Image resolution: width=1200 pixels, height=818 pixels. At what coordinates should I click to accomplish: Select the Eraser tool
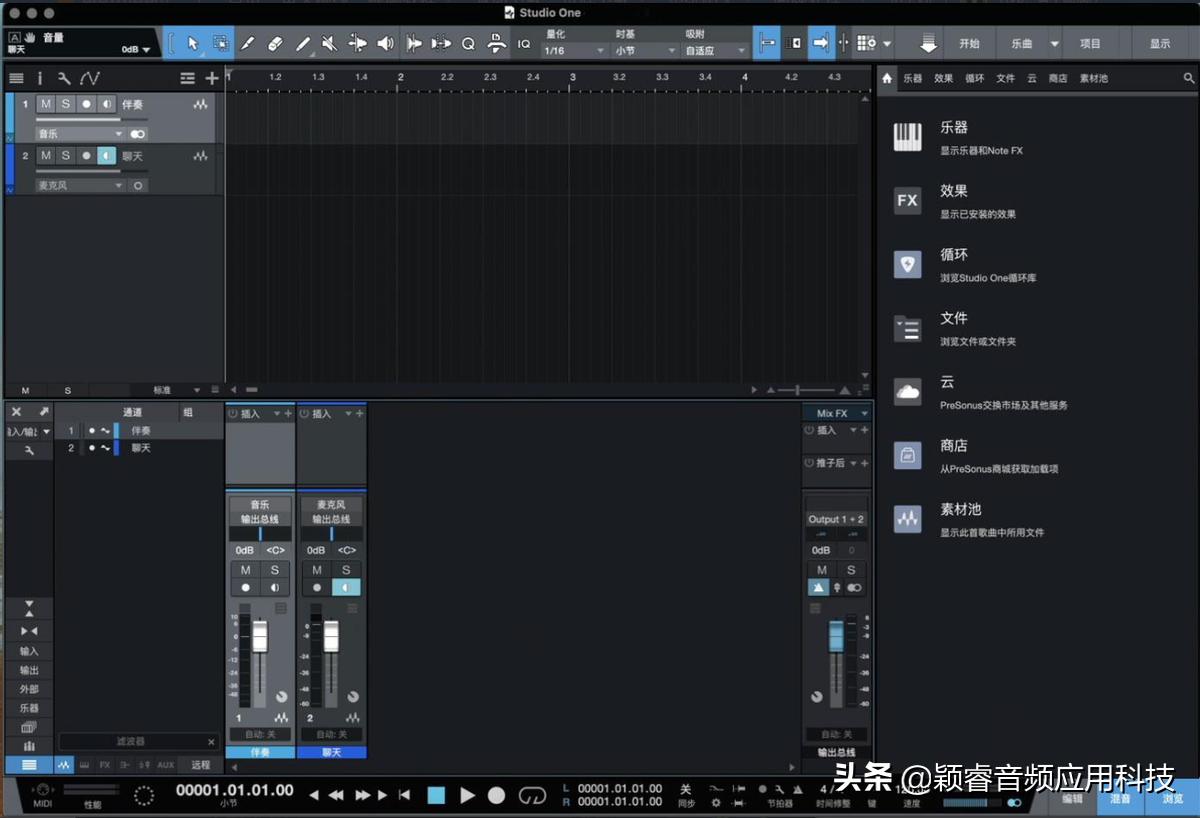274,43
